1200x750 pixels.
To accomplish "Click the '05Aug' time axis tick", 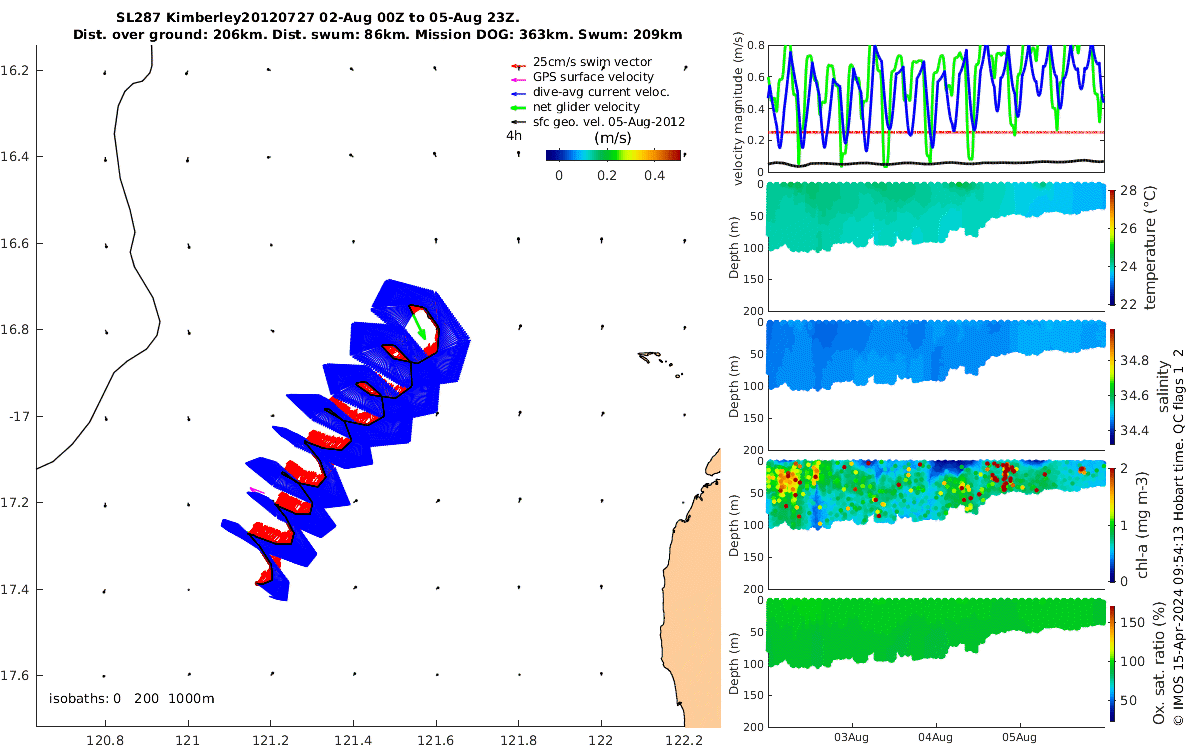I will pyautogui.click(x=1021, y=737).
